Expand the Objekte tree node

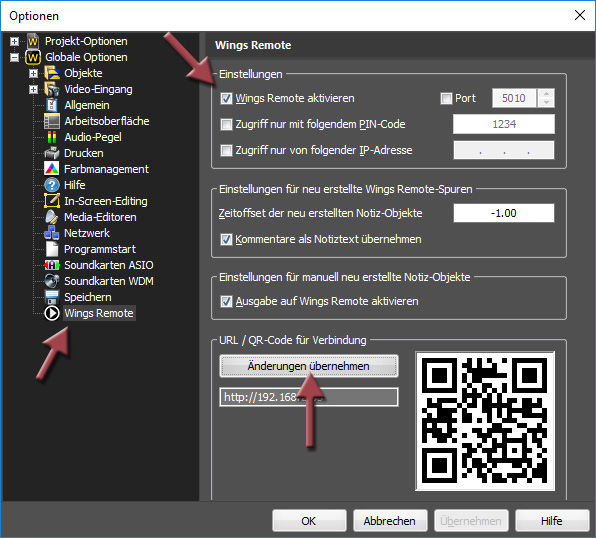33,73
